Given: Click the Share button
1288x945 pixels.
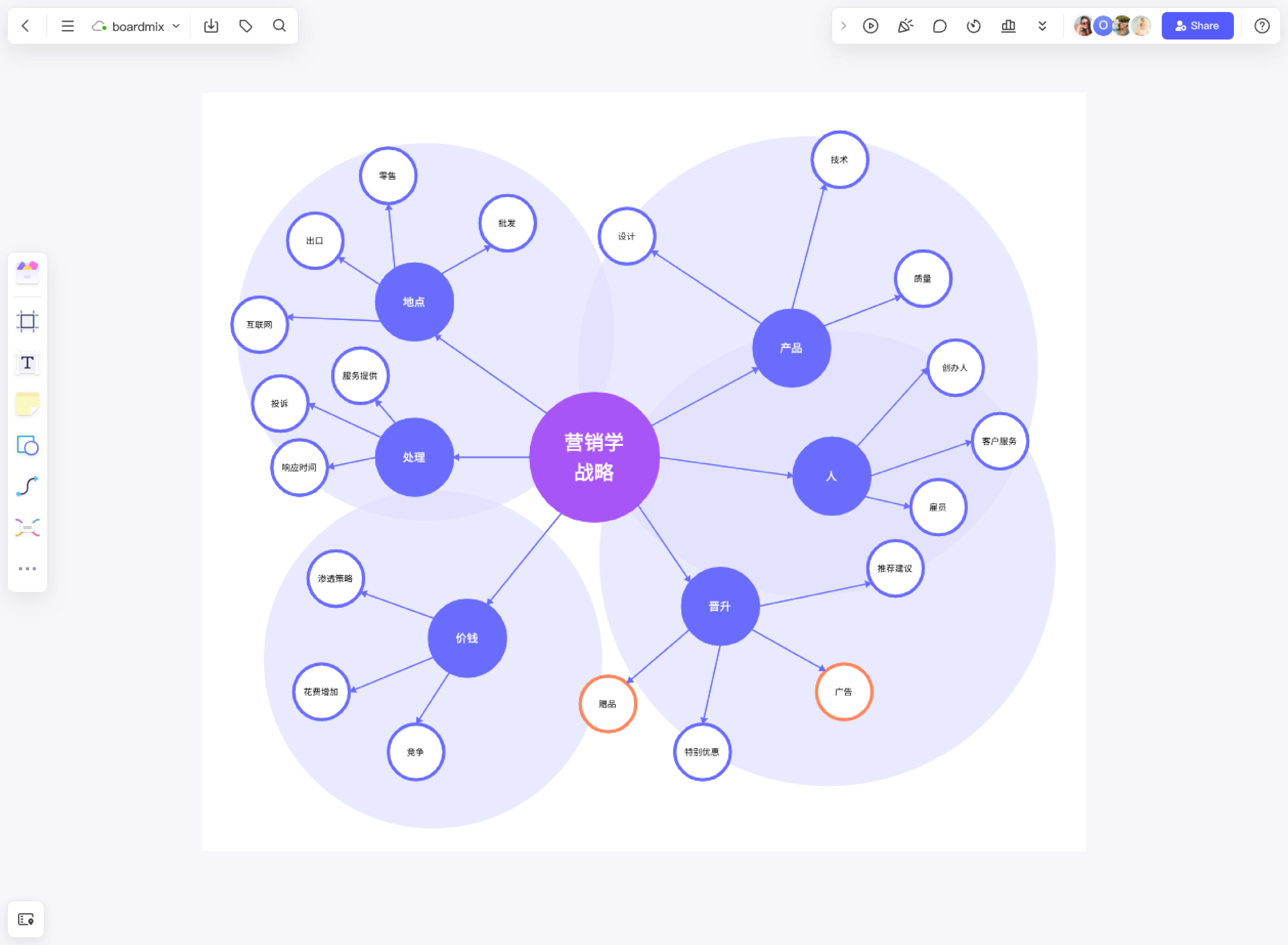Looking at the screenshot, I should coord(1197,26).
